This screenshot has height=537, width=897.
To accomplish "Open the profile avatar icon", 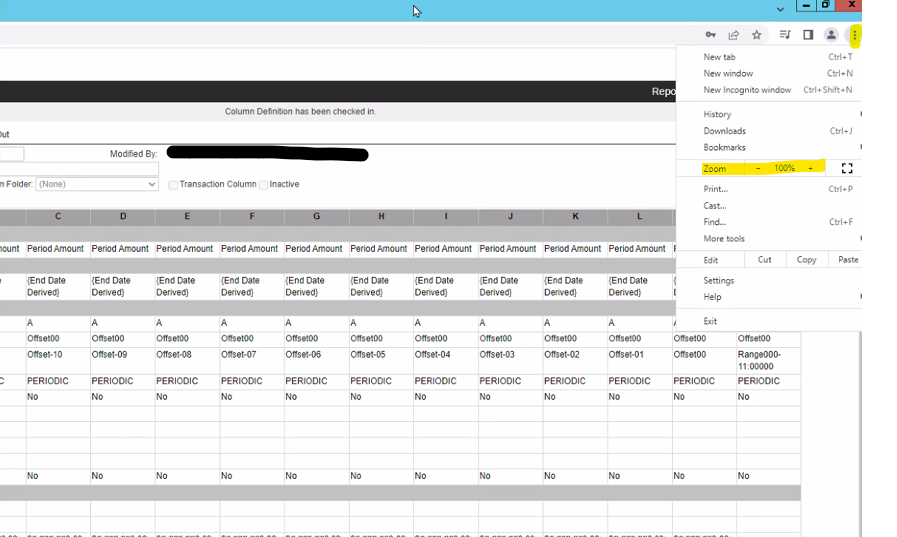I will 831,35.
